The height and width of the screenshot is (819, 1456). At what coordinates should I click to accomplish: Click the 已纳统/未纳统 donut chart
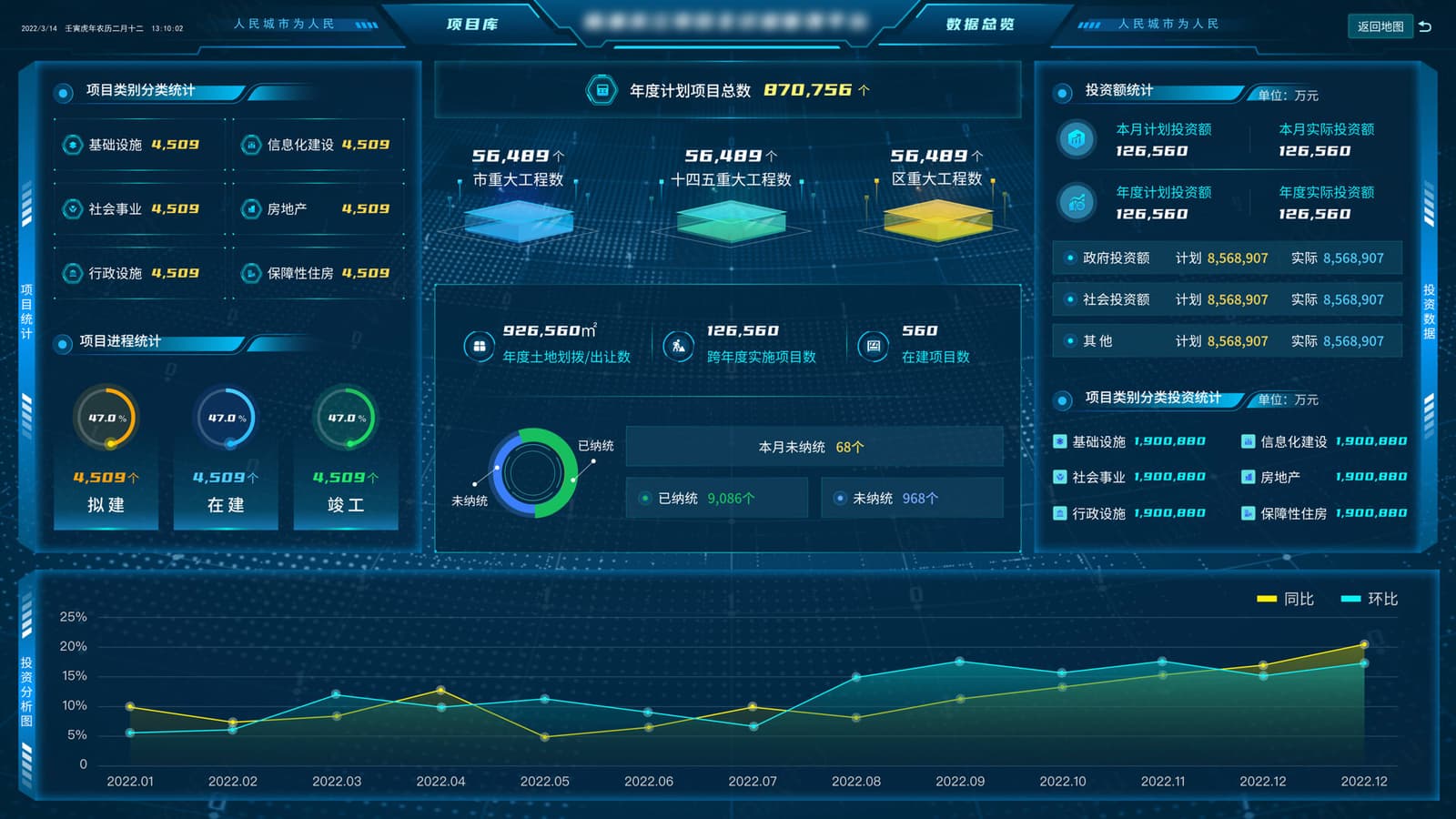tap(533, 473)
